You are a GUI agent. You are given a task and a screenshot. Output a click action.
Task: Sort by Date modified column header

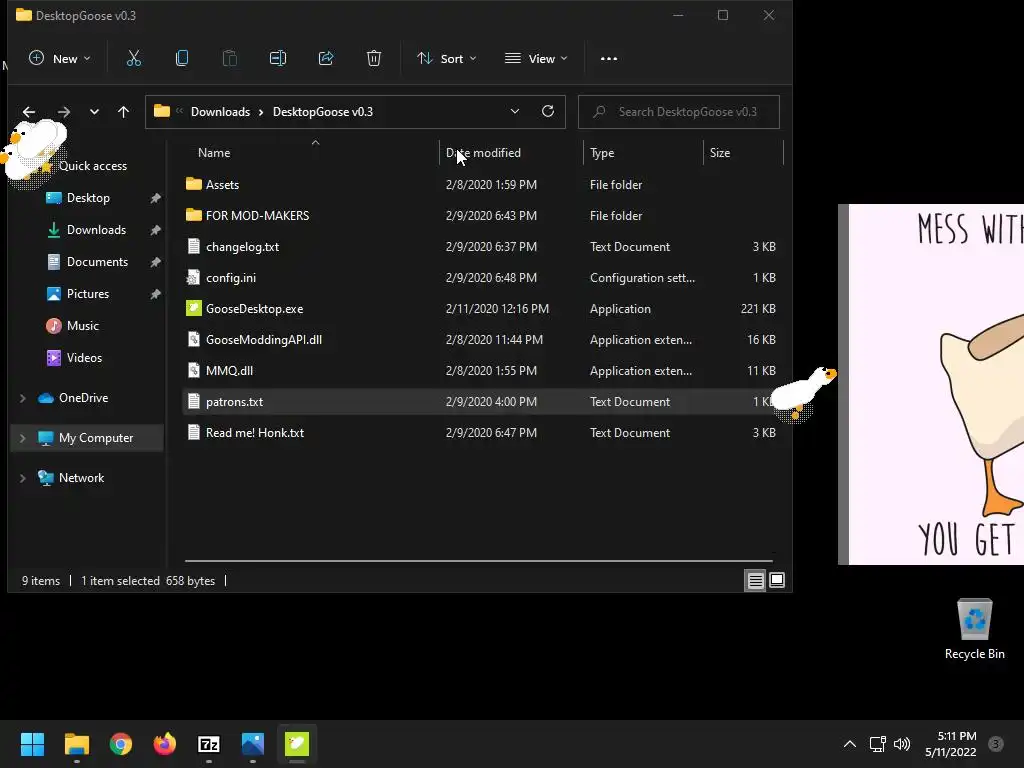tap(511, 153)
